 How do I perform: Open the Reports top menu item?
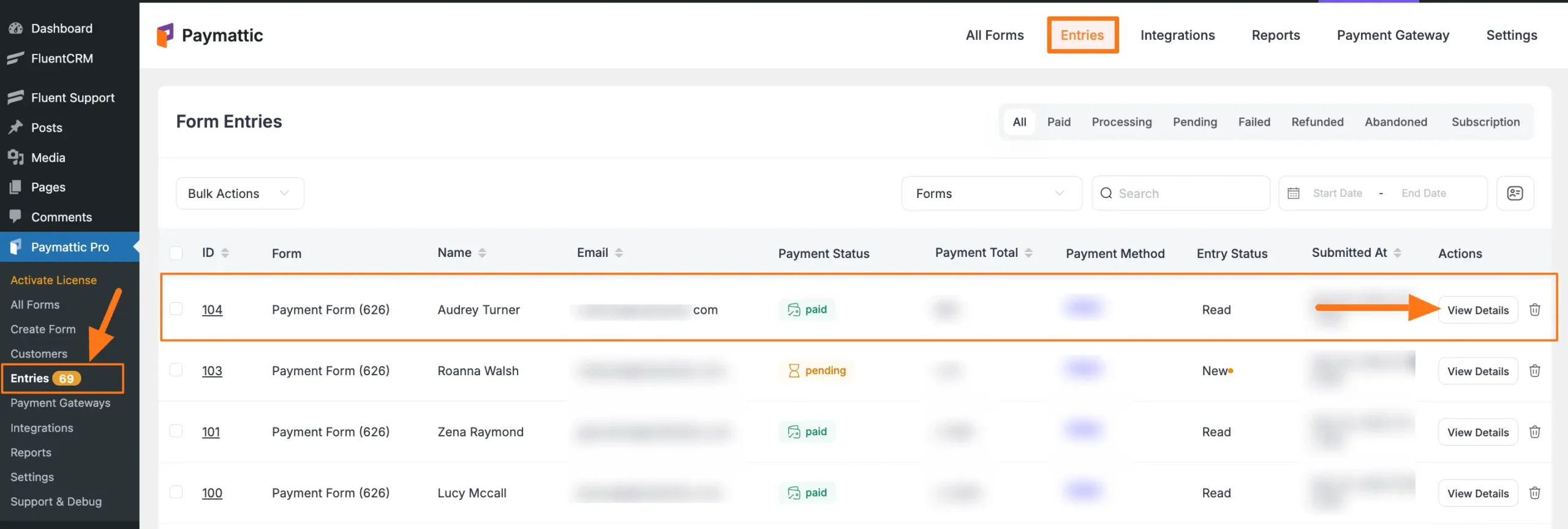point(1275,35)
